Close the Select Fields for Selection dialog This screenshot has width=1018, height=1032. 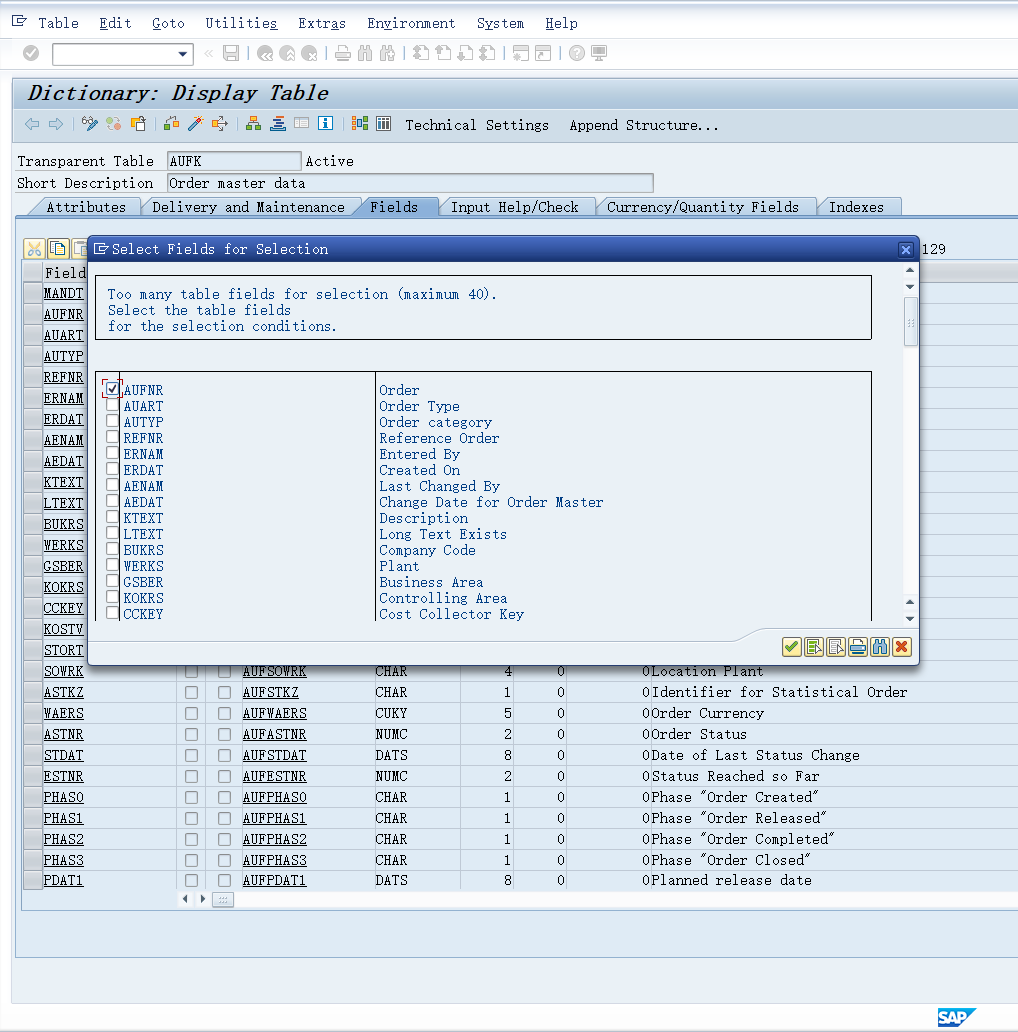(906, 249)
